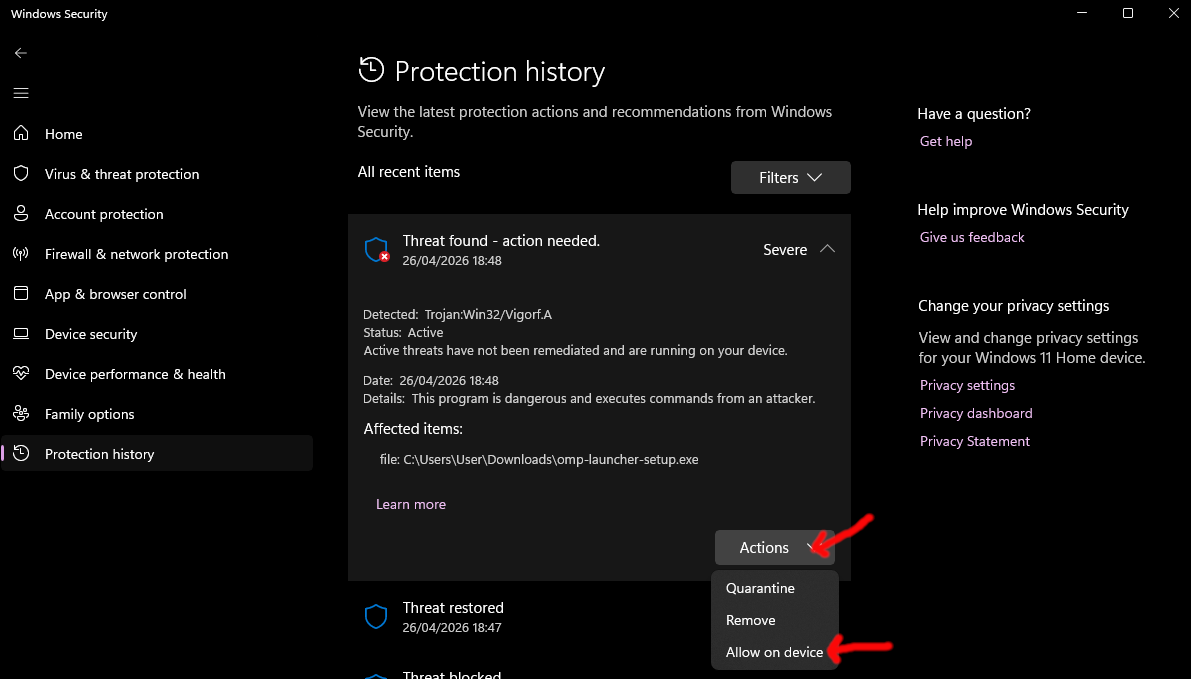Click the back arrow icon
This screenshot has height=679, width=1191.
coord(21,52)
